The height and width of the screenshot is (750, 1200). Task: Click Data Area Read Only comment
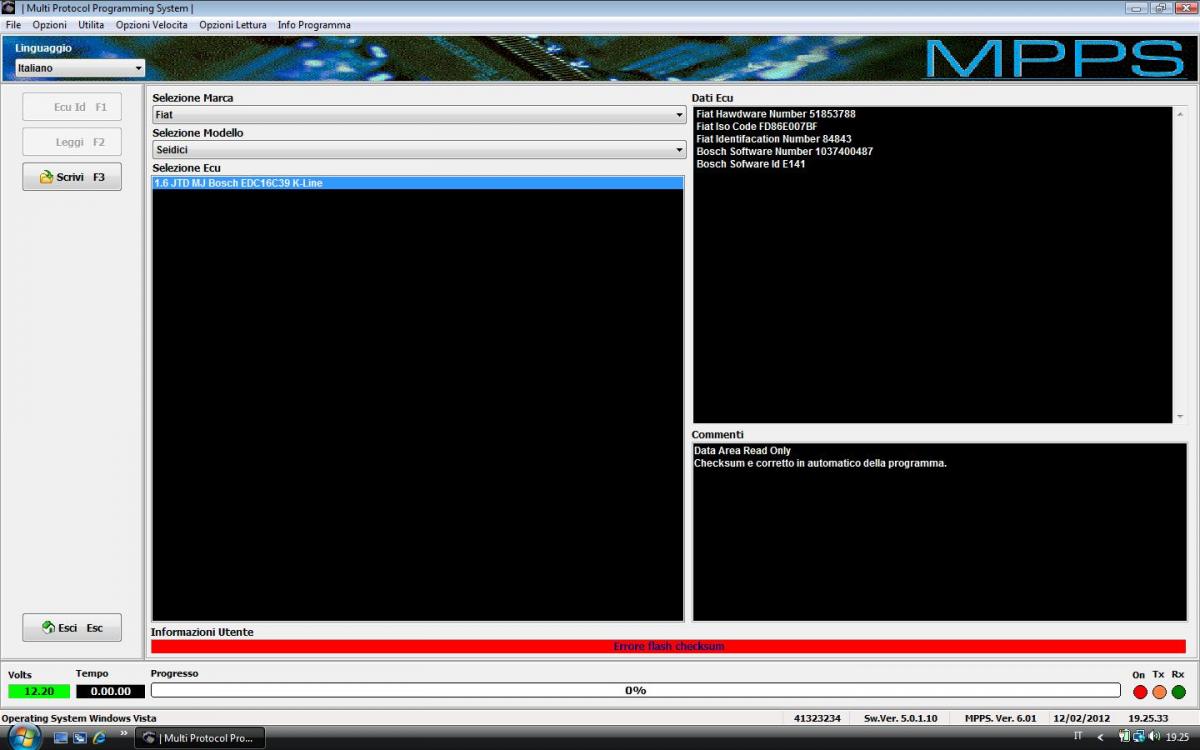(742, 451)
